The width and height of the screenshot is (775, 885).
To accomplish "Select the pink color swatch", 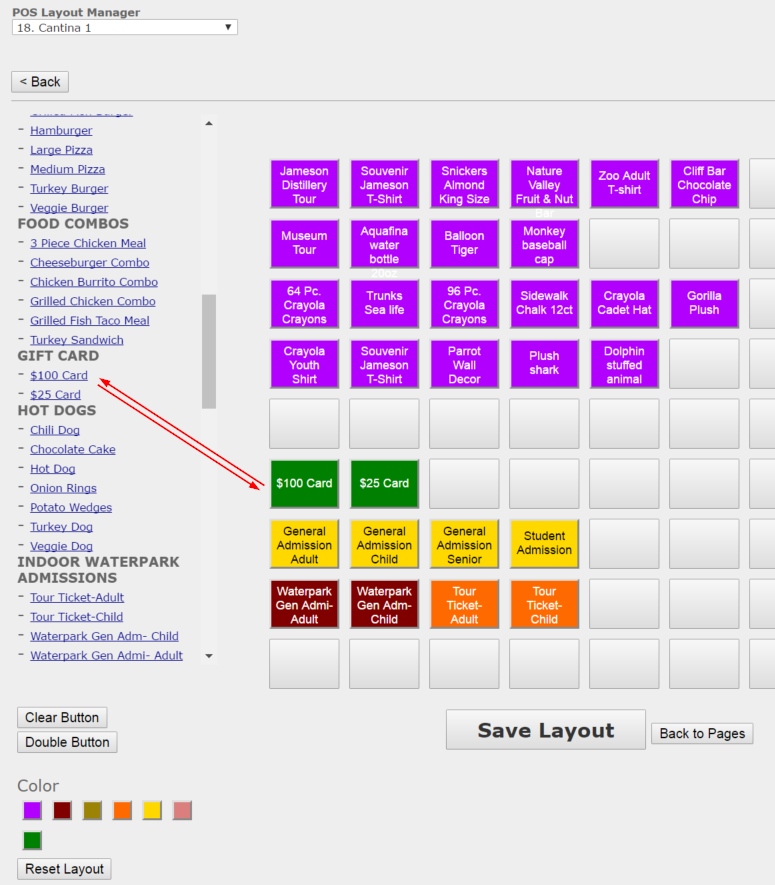I will click(182, 810).
